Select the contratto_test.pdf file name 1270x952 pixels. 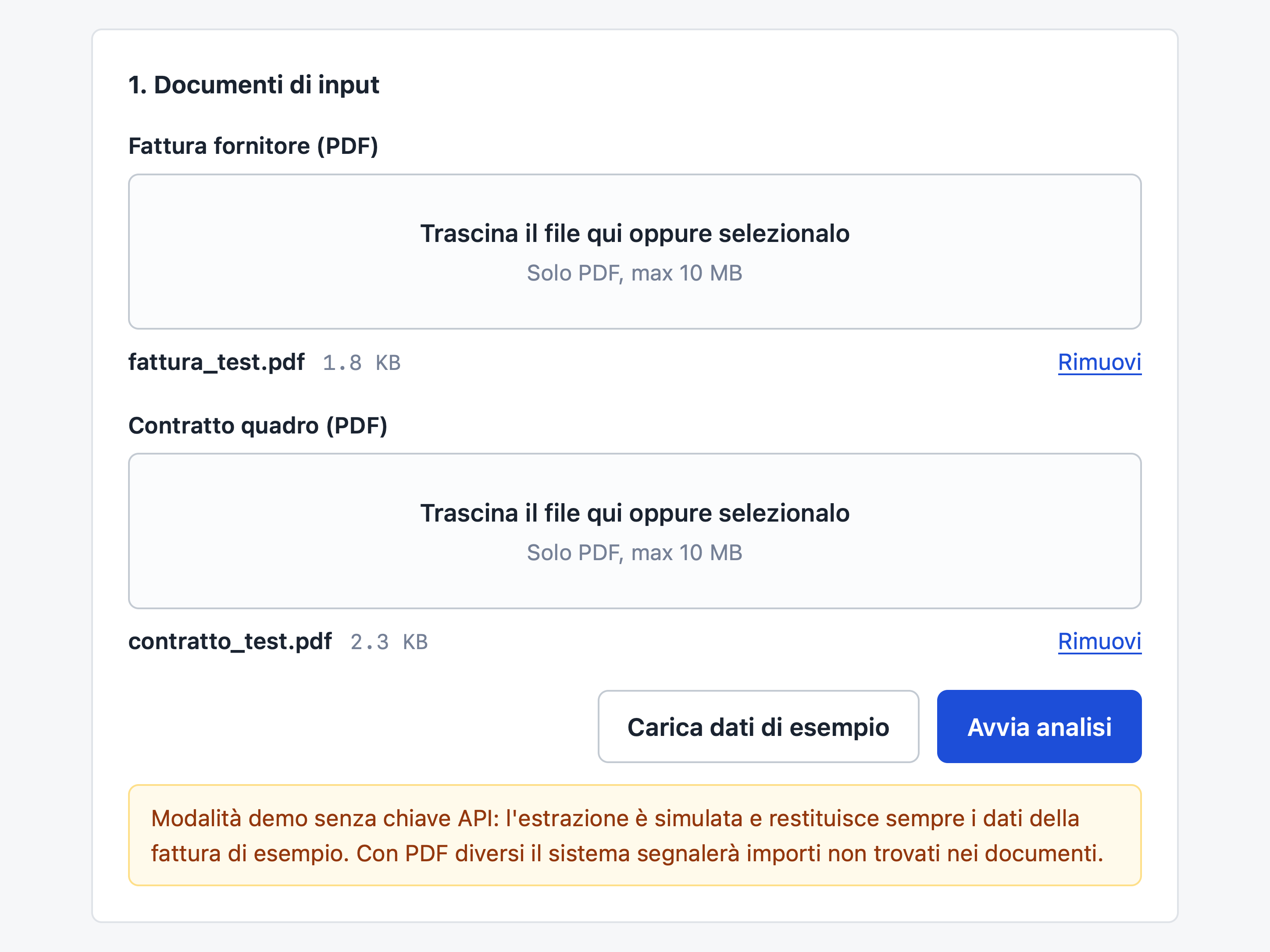tap(230, 642)
